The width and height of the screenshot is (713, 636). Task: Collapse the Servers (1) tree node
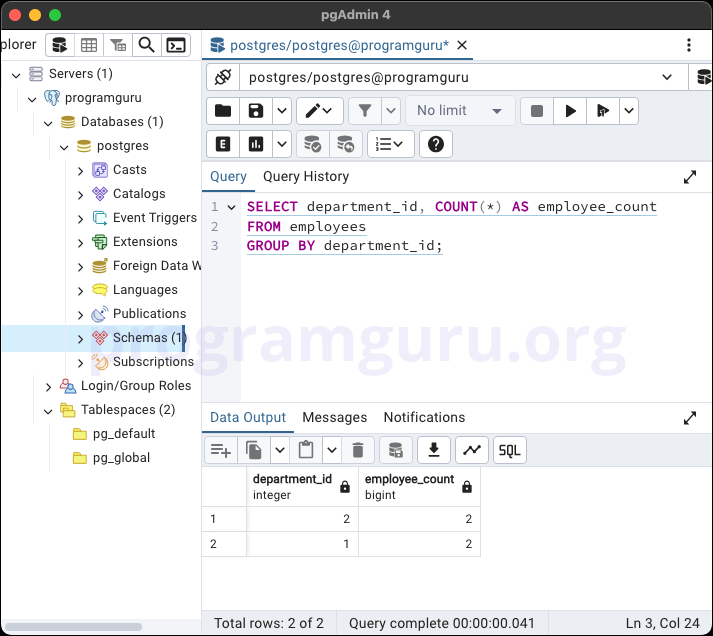[x=16, y=75]
